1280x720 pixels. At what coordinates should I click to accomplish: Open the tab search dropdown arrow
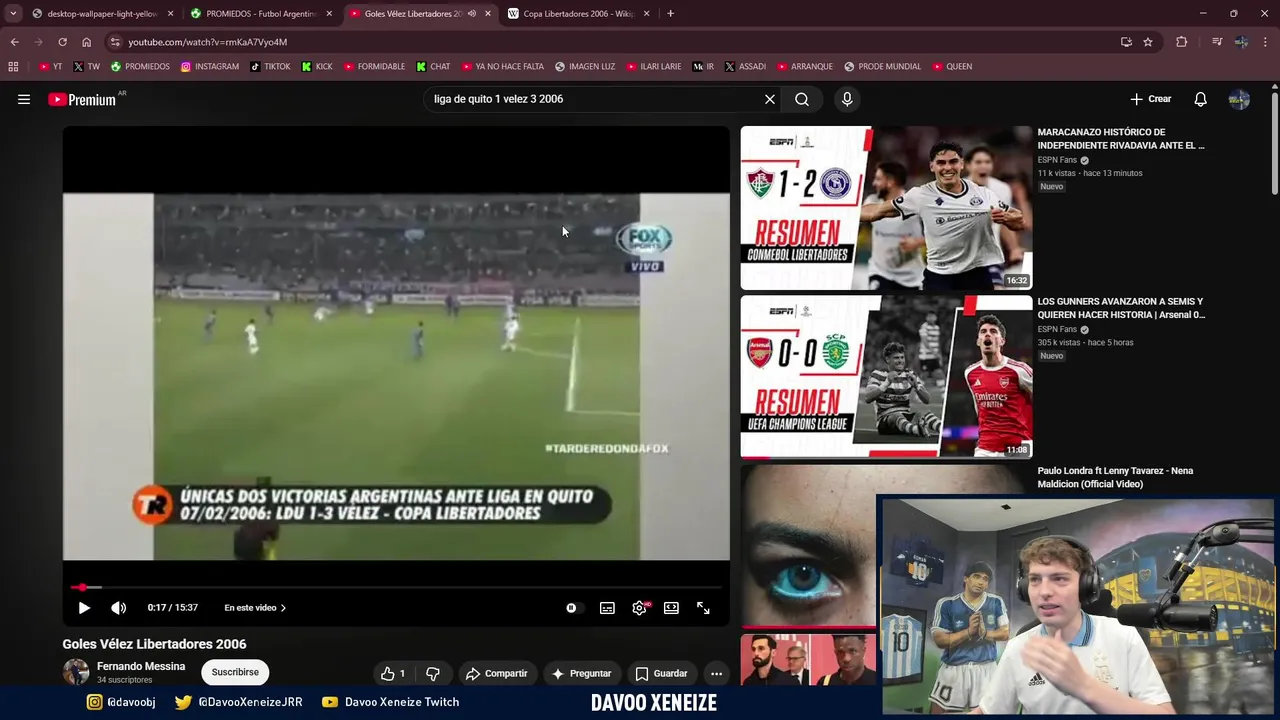click(x=12, y=14)
